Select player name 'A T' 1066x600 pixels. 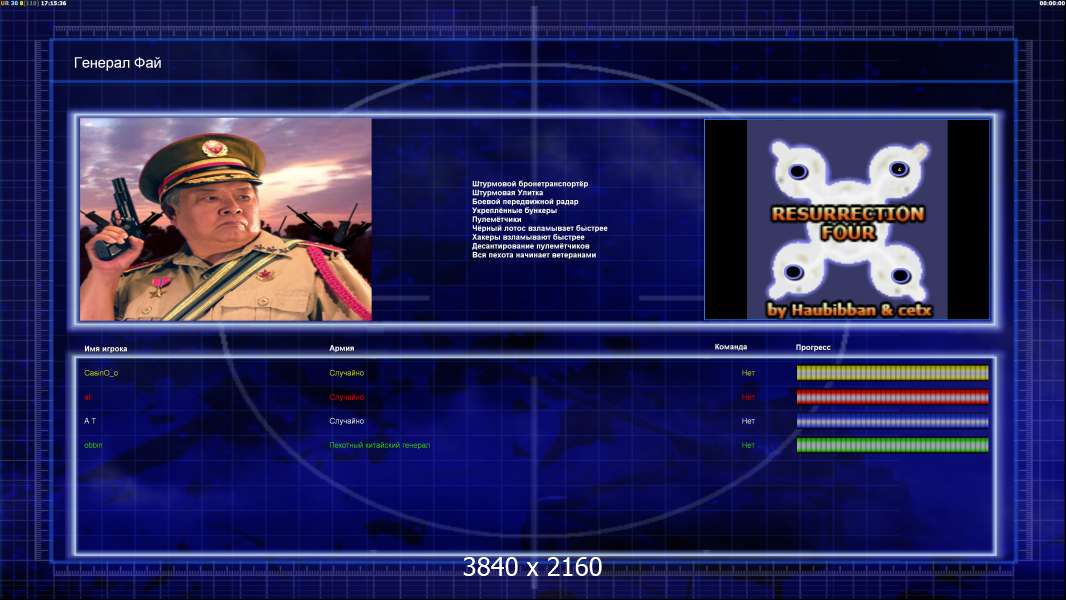coord(90,421)
